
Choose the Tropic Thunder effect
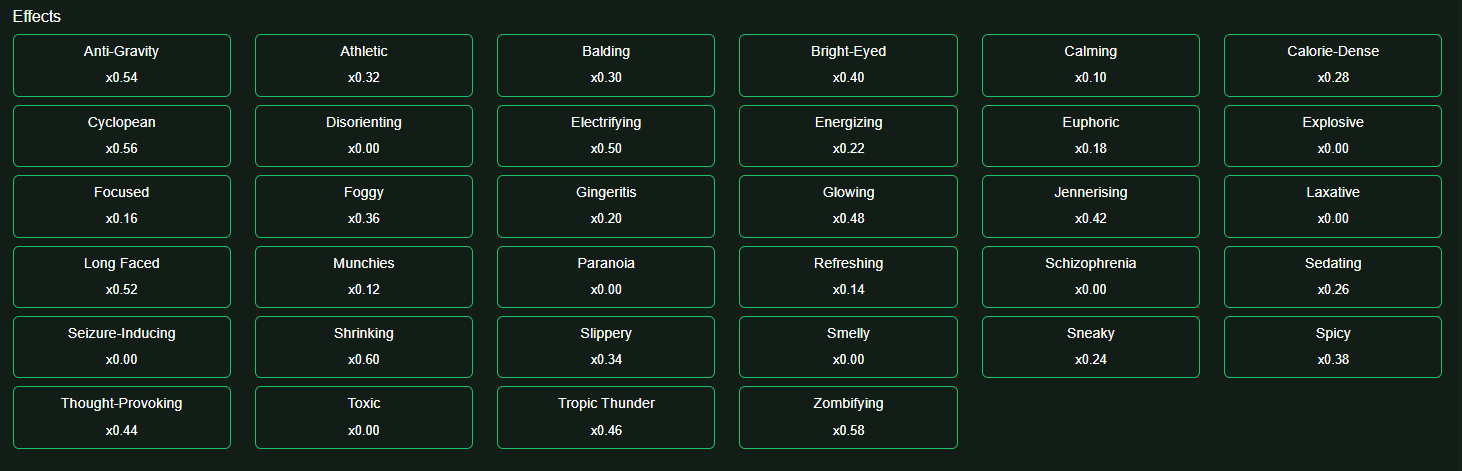pyautogui.click(x=605, y=417)
